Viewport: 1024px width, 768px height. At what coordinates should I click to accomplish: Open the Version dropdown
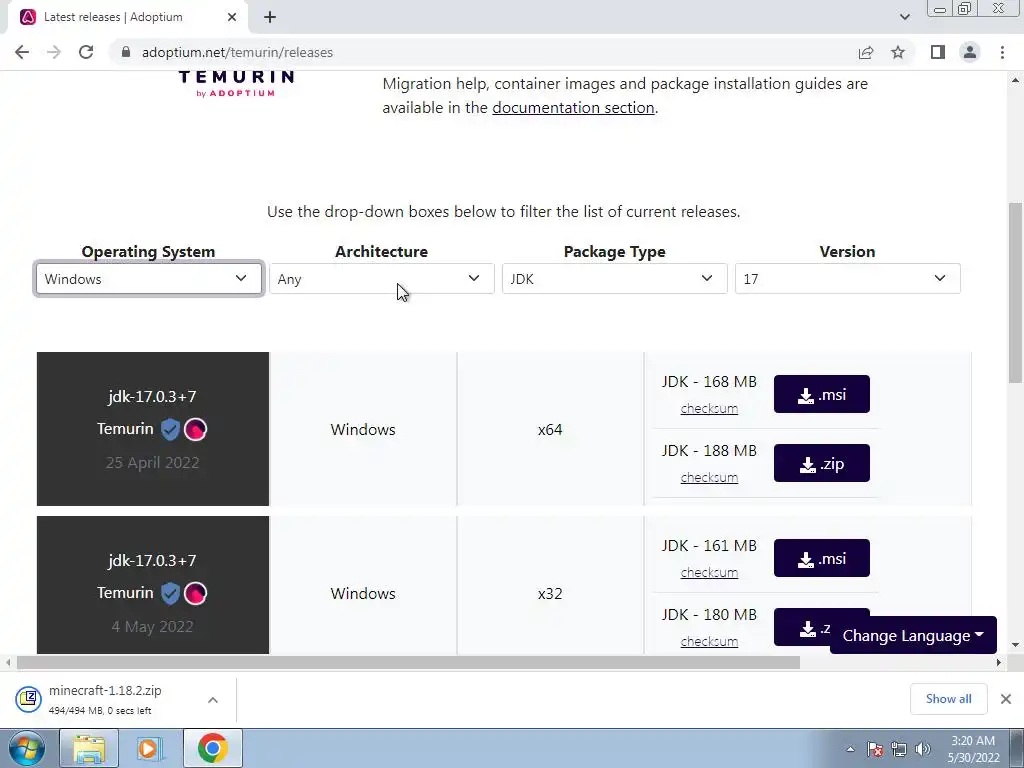(848, 279)
